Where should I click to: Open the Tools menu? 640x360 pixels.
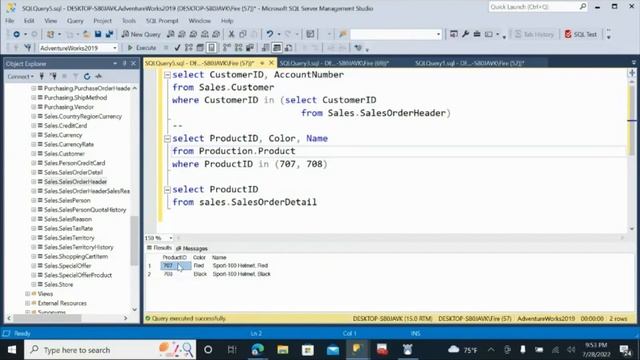129,20
